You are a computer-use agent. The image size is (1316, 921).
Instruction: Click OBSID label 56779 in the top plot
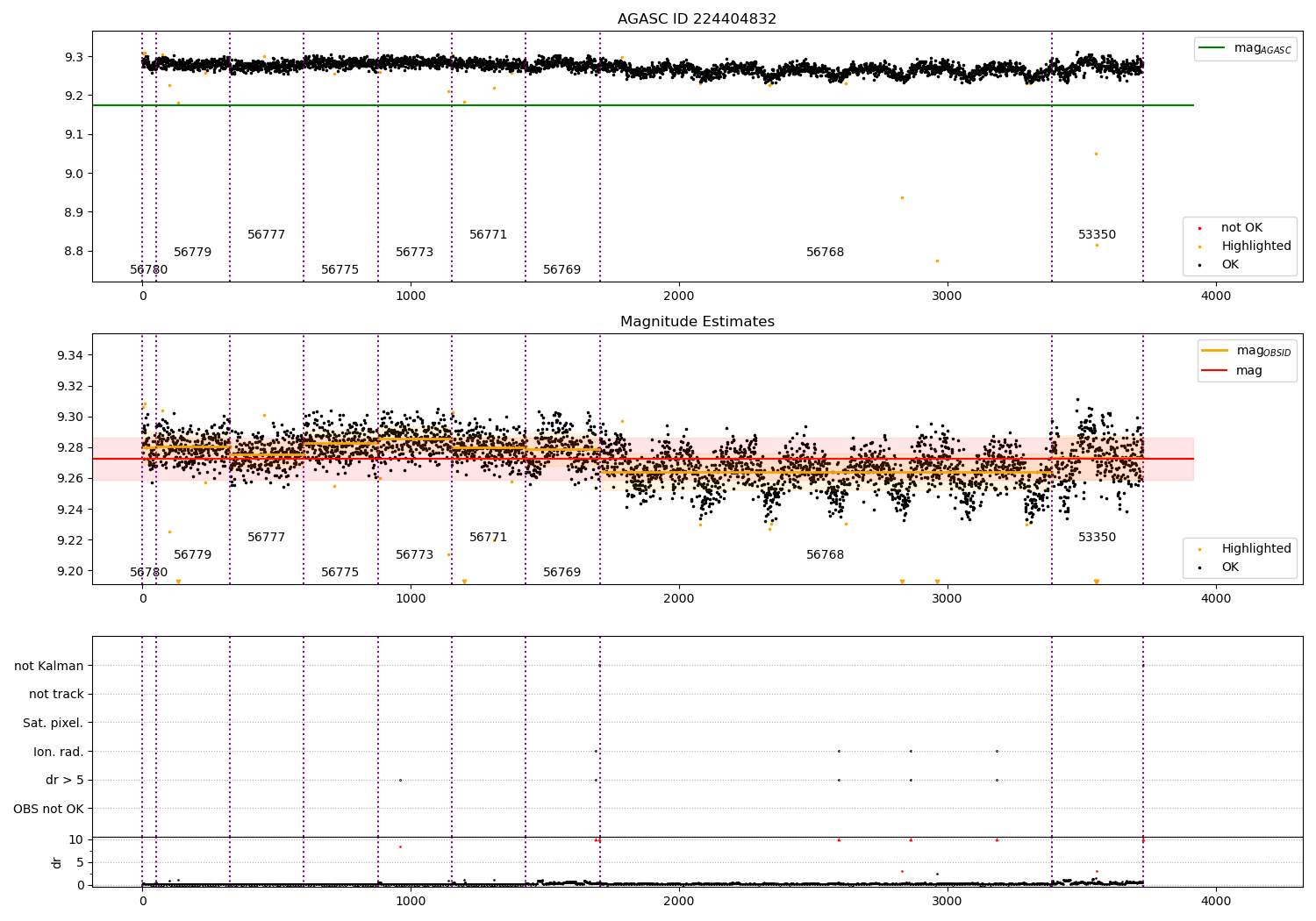pyautogui.click(x=192, y=252)
